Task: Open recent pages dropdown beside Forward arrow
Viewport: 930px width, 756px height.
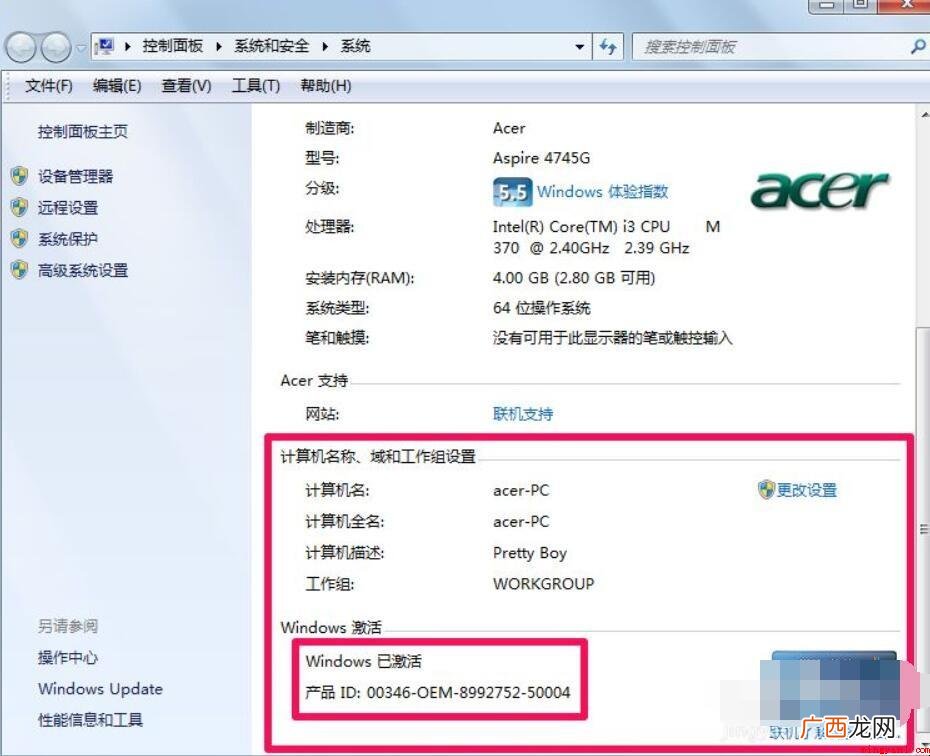Action: [81, 47]
